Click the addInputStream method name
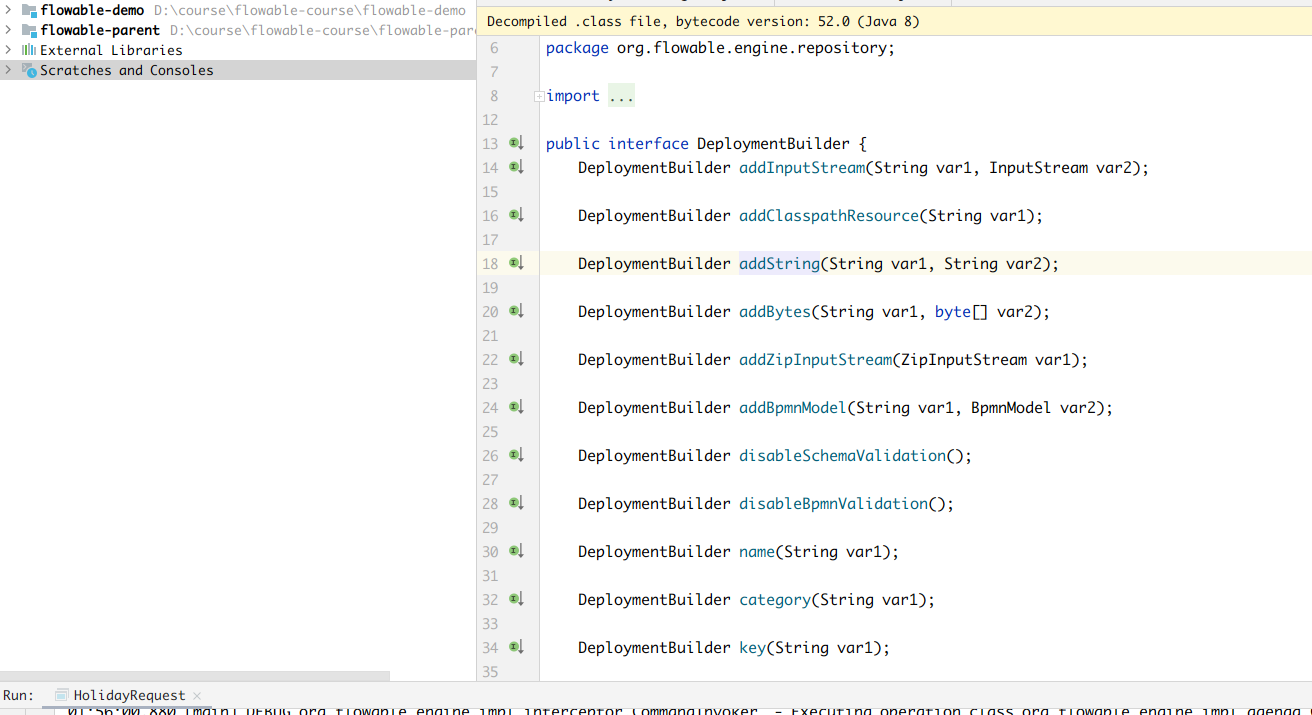 [x=802, y=168]
